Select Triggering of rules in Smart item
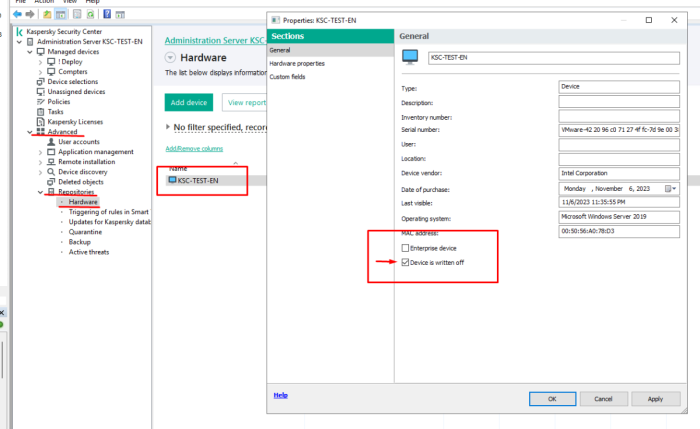This screenshot has width=700, height=429. click(108, 212)
